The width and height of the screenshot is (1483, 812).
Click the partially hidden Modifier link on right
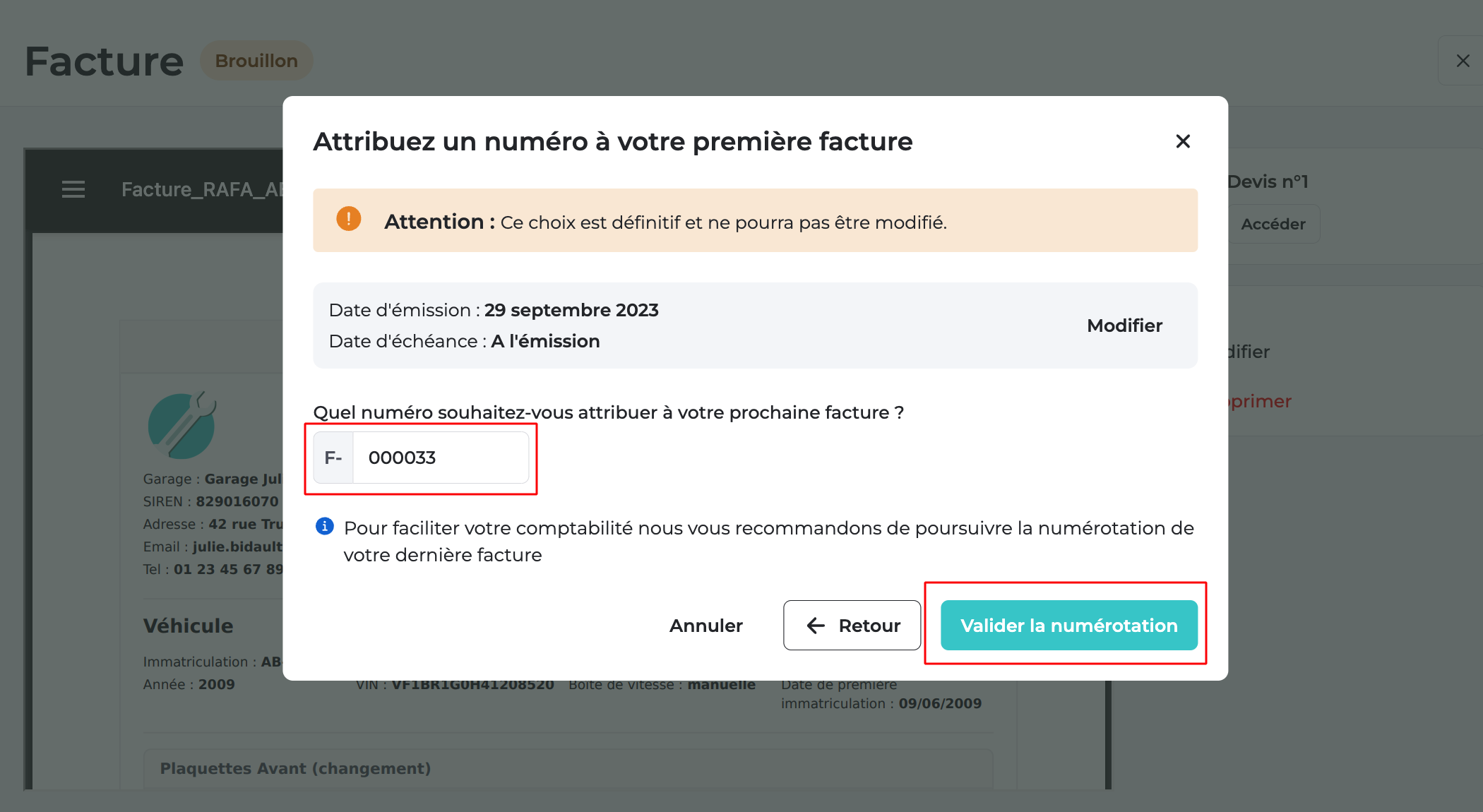[x=1249, y=352]
